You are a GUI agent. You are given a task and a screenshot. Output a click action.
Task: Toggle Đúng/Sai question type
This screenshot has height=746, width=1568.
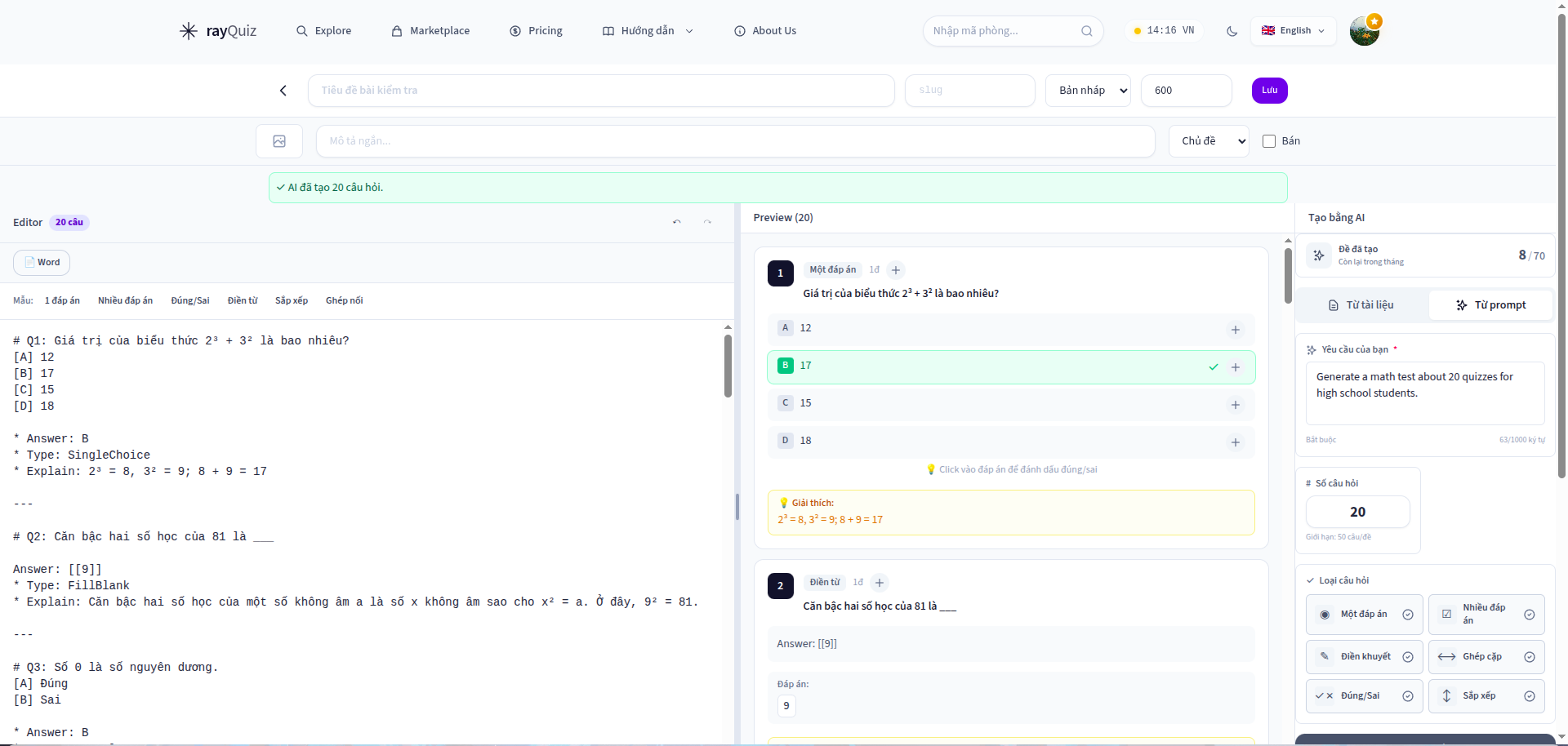[1365, 696]
